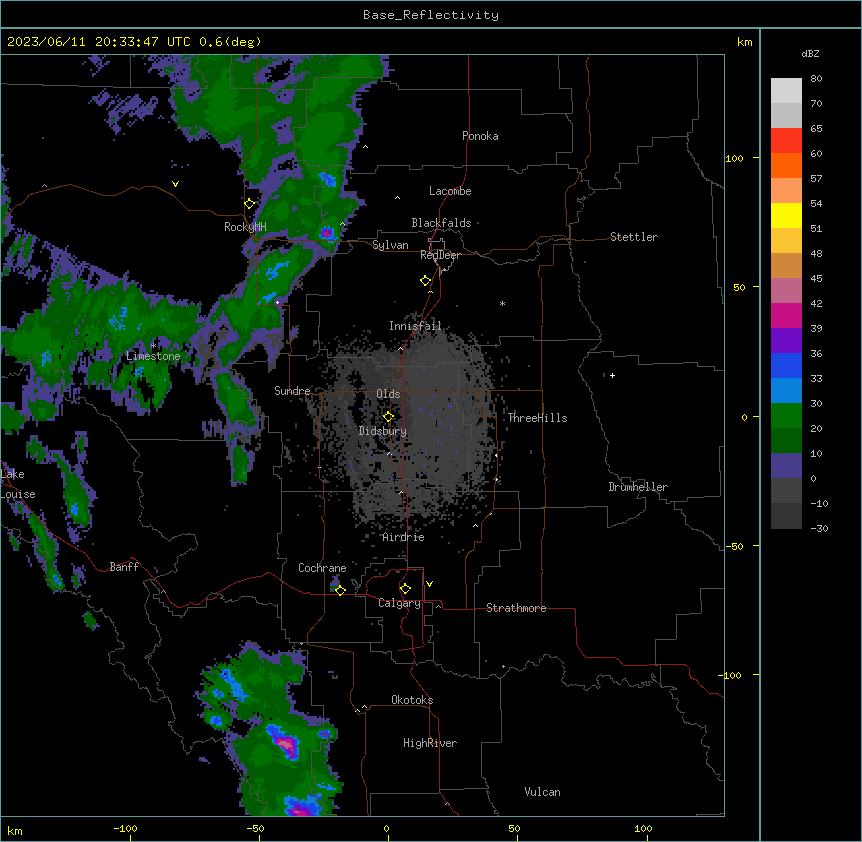Click the yellow 54 dBZ legend swatch
This screenshot has width=862, height=842.
click(786, 215)
